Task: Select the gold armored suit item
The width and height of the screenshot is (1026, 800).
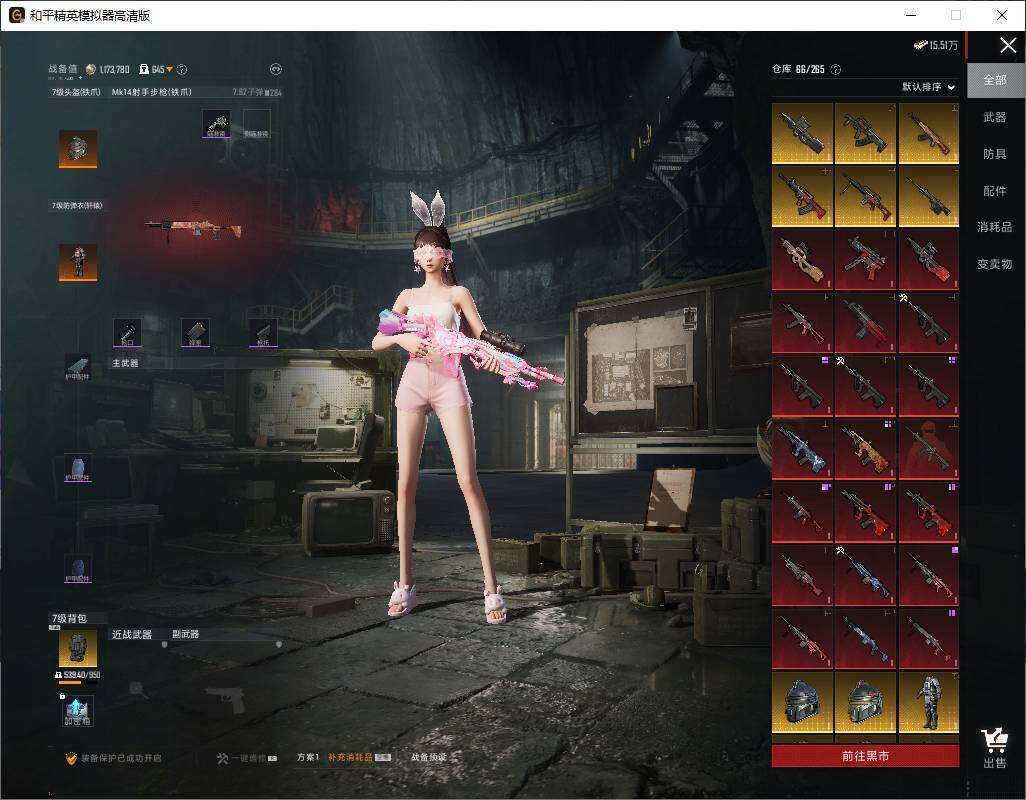Action: click(x=929, y=703)
